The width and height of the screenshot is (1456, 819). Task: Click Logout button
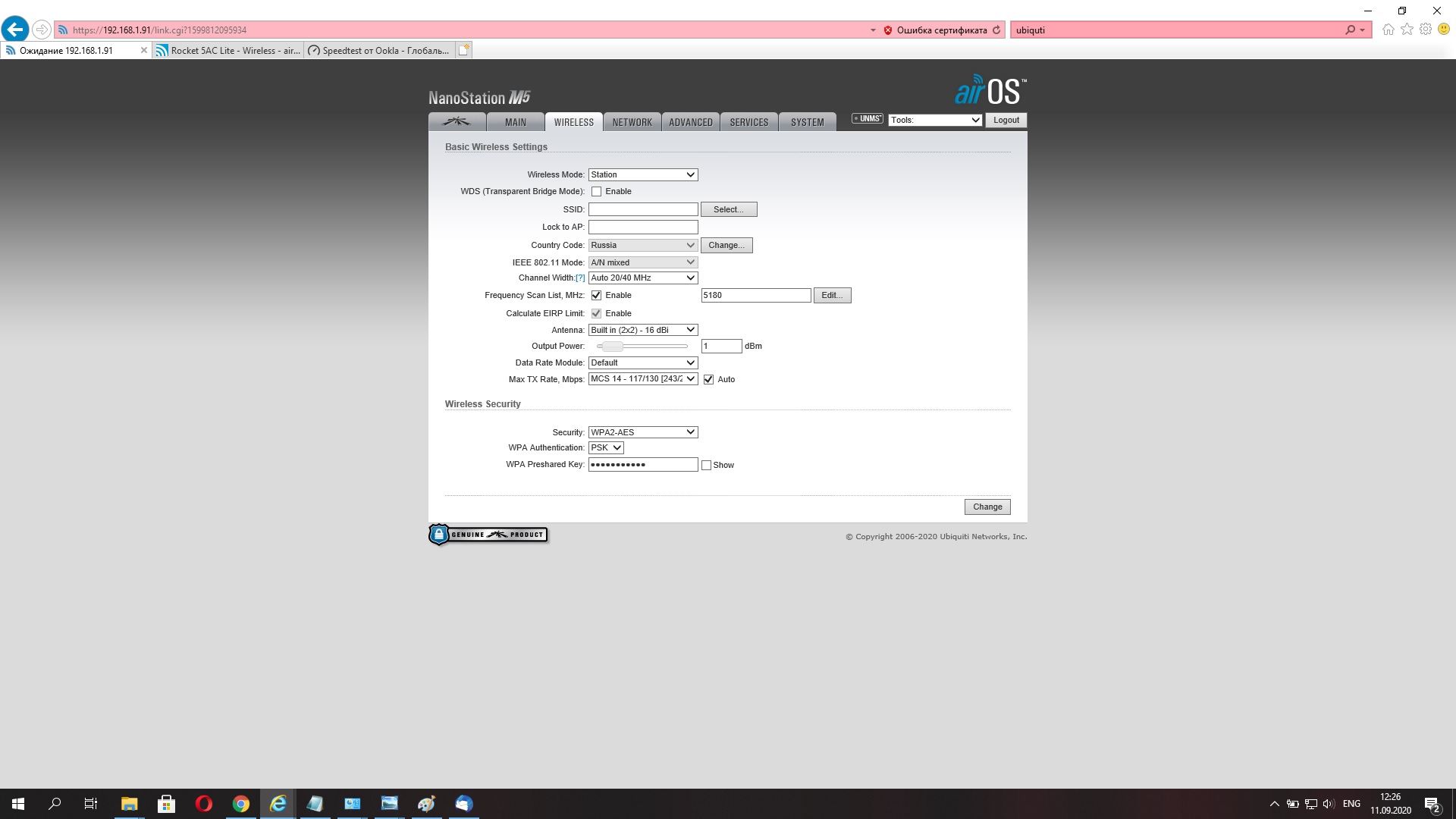[x=1006, y=120]
